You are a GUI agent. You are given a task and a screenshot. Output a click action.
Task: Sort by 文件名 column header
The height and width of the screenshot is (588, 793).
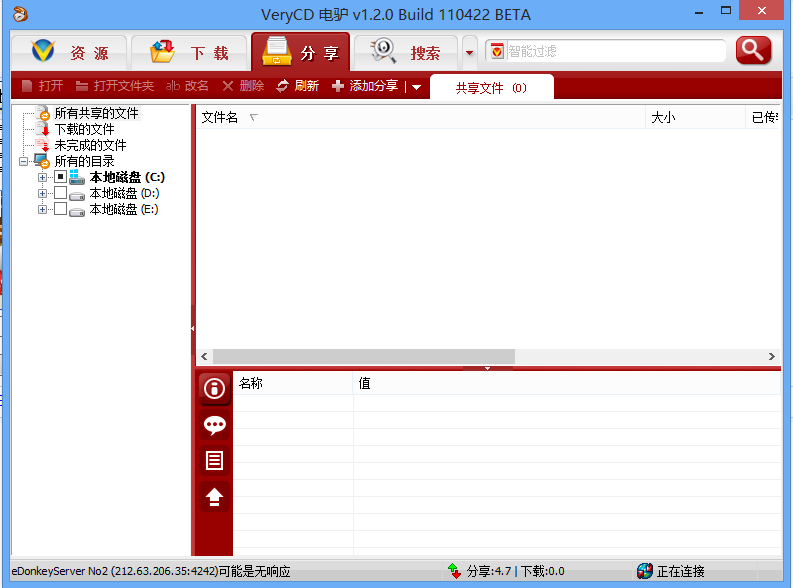click(x=420, y=117)
